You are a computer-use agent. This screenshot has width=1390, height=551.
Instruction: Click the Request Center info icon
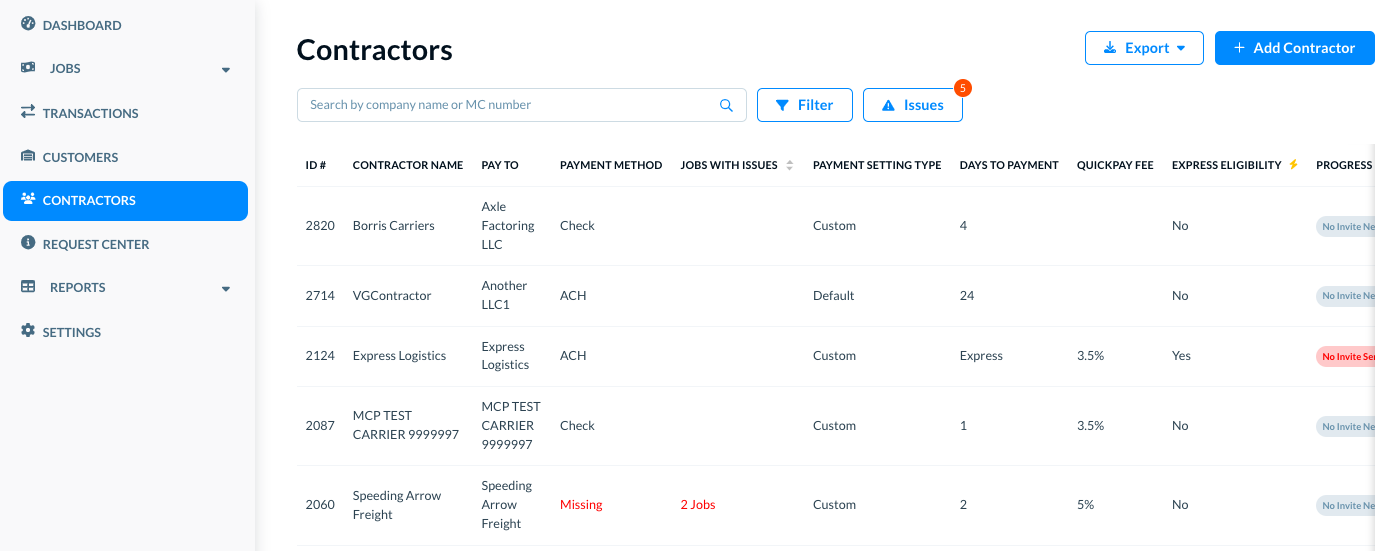coord(28,243)
